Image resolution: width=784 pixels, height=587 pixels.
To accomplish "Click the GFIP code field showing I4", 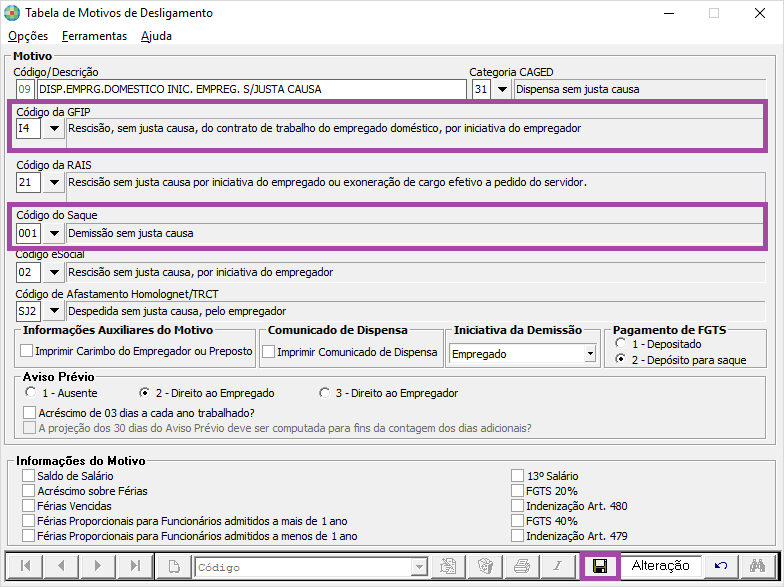I will [x=28, y=128].
